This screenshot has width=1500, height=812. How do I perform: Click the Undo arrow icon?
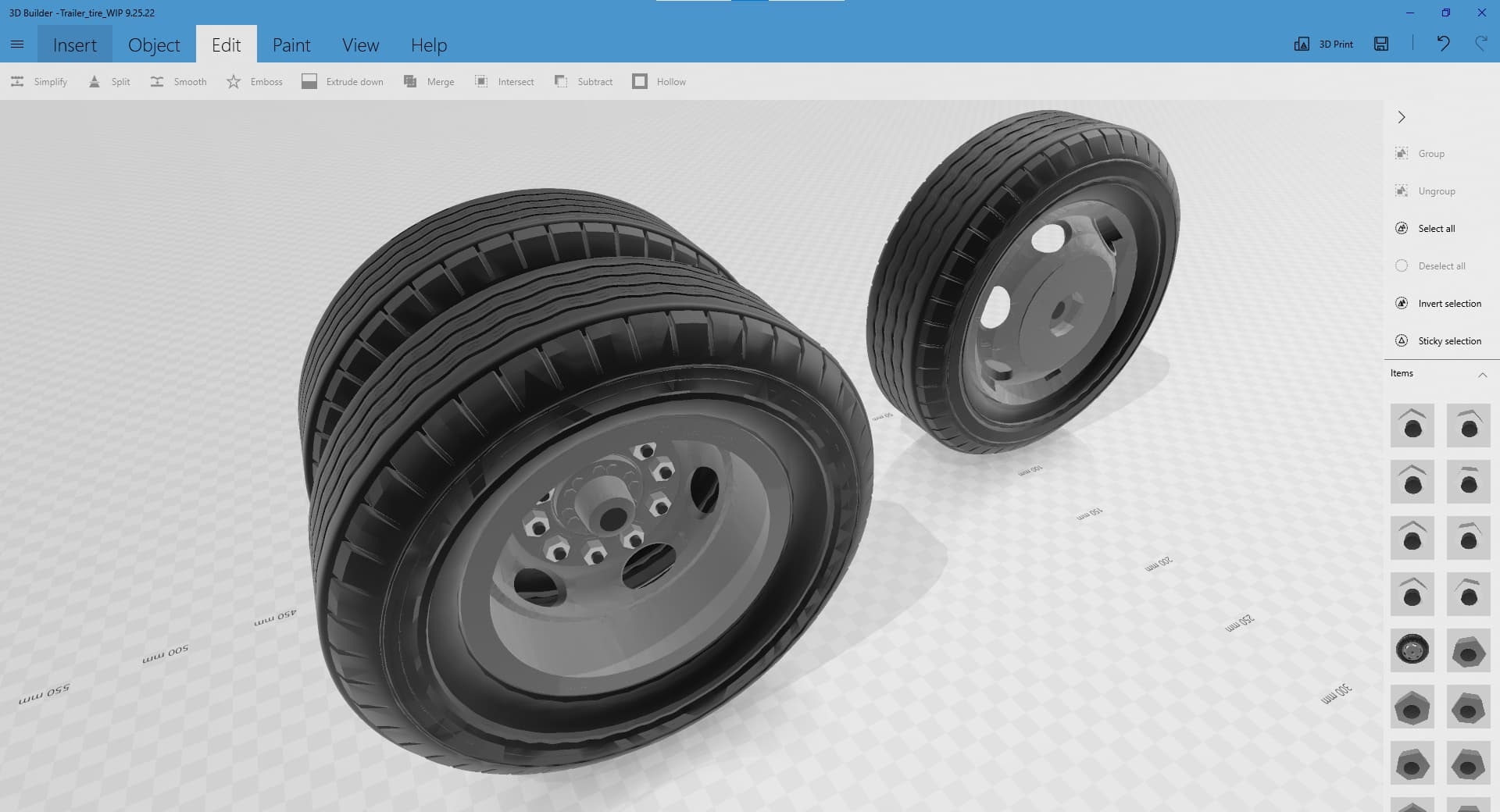pyautogui.click(x=1443, y=44)
